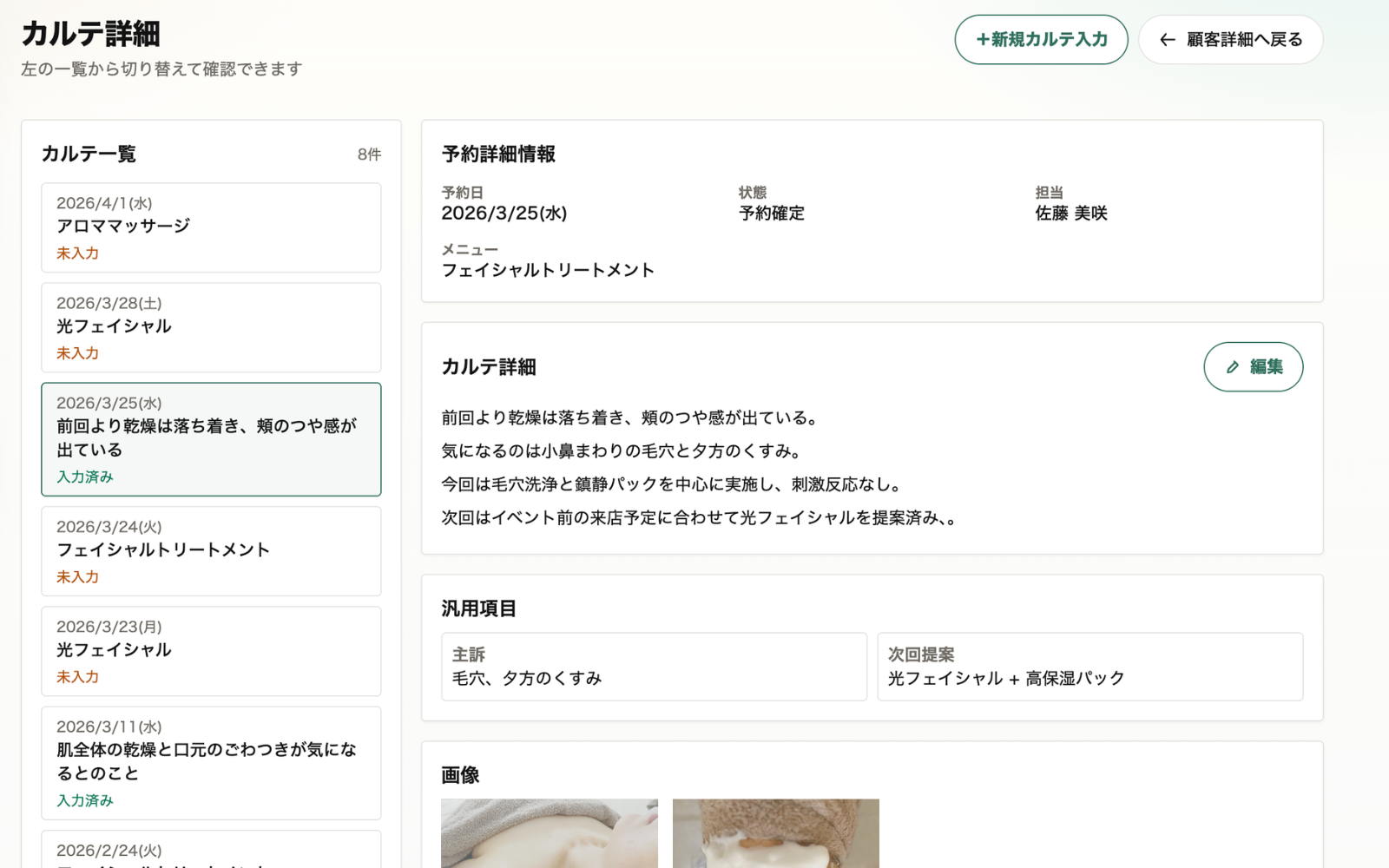Click the menu value フェイシャルトリートメント in 予約詳細情報

(x=548, y=271)
